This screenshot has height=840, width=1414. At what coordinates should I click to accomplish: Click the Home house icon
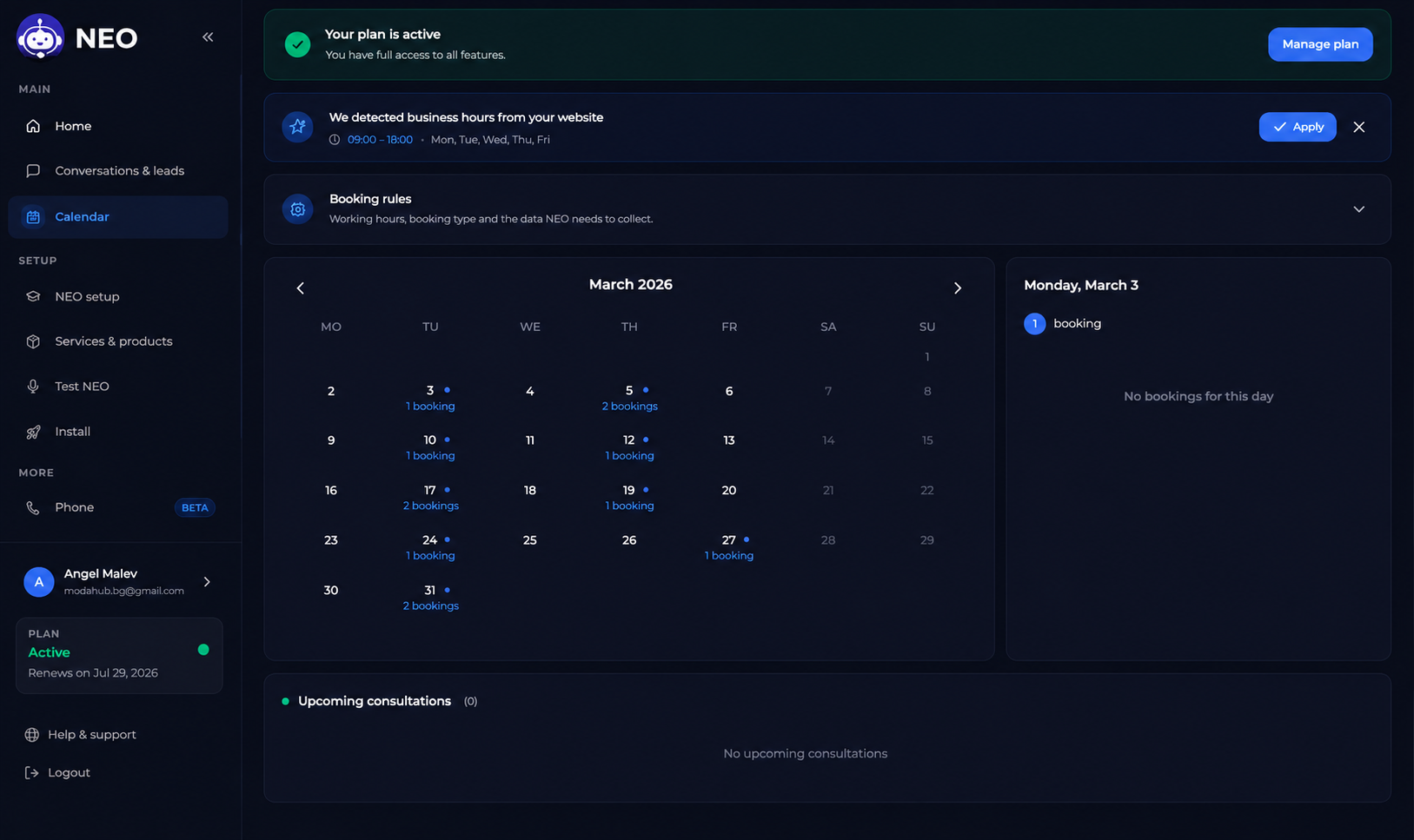coord(33,126)
